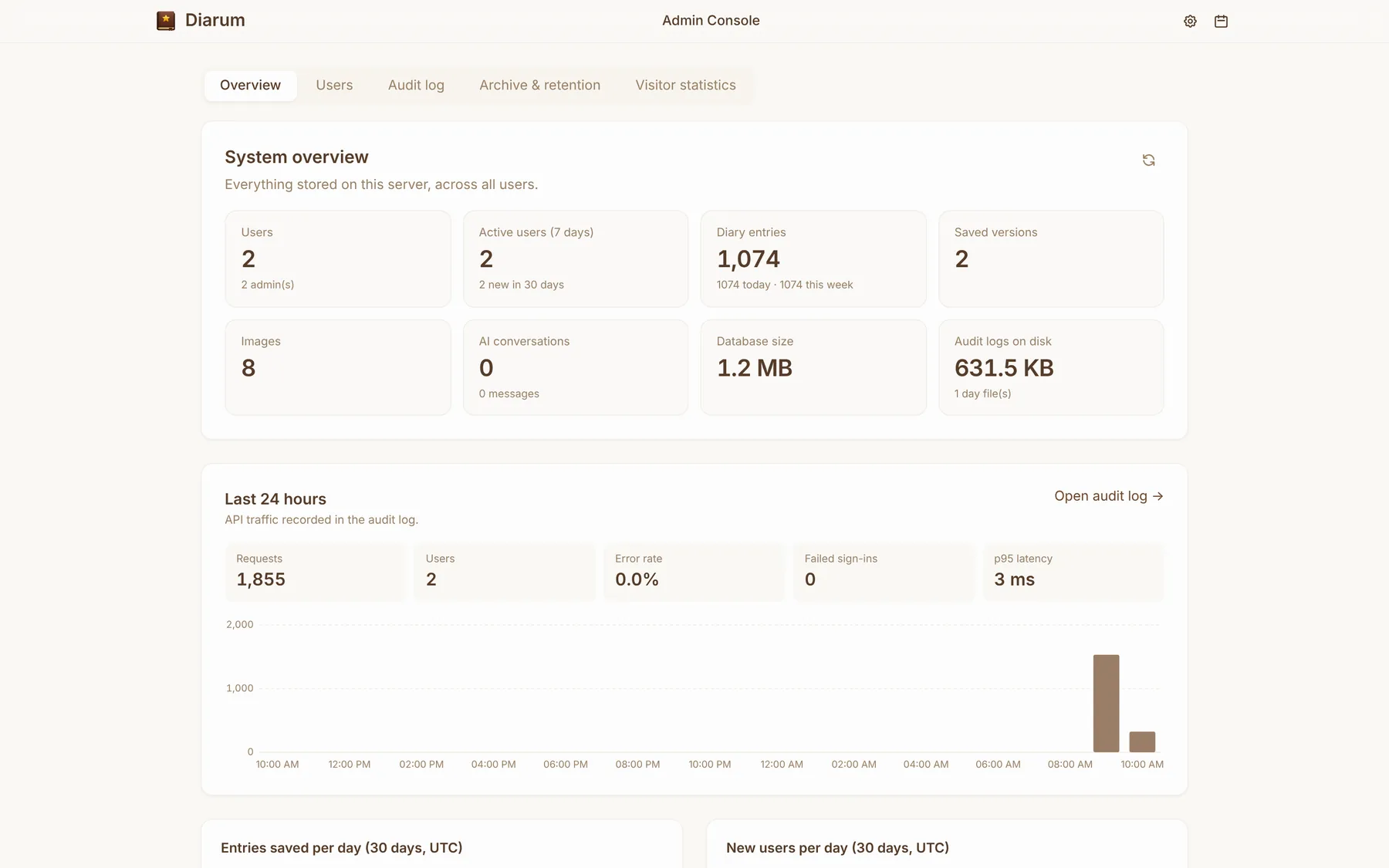The image size is (1389, 868).
Task: Click the '1 day file(s)' subtext
Action: click(982, 393)
